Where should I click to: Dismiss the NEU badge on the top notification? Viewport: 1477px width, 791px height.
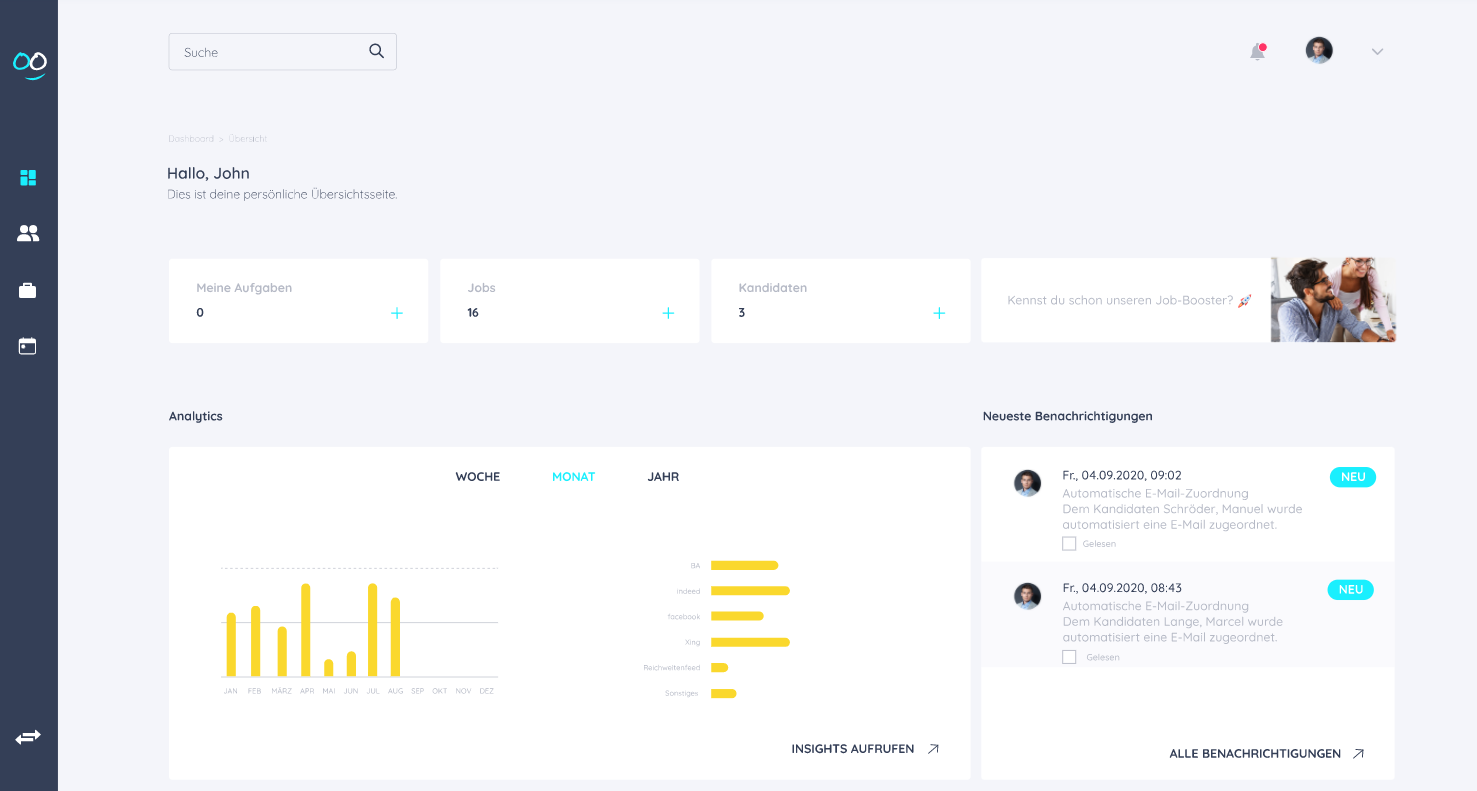pyautogui.click(x=1353, y=477)
